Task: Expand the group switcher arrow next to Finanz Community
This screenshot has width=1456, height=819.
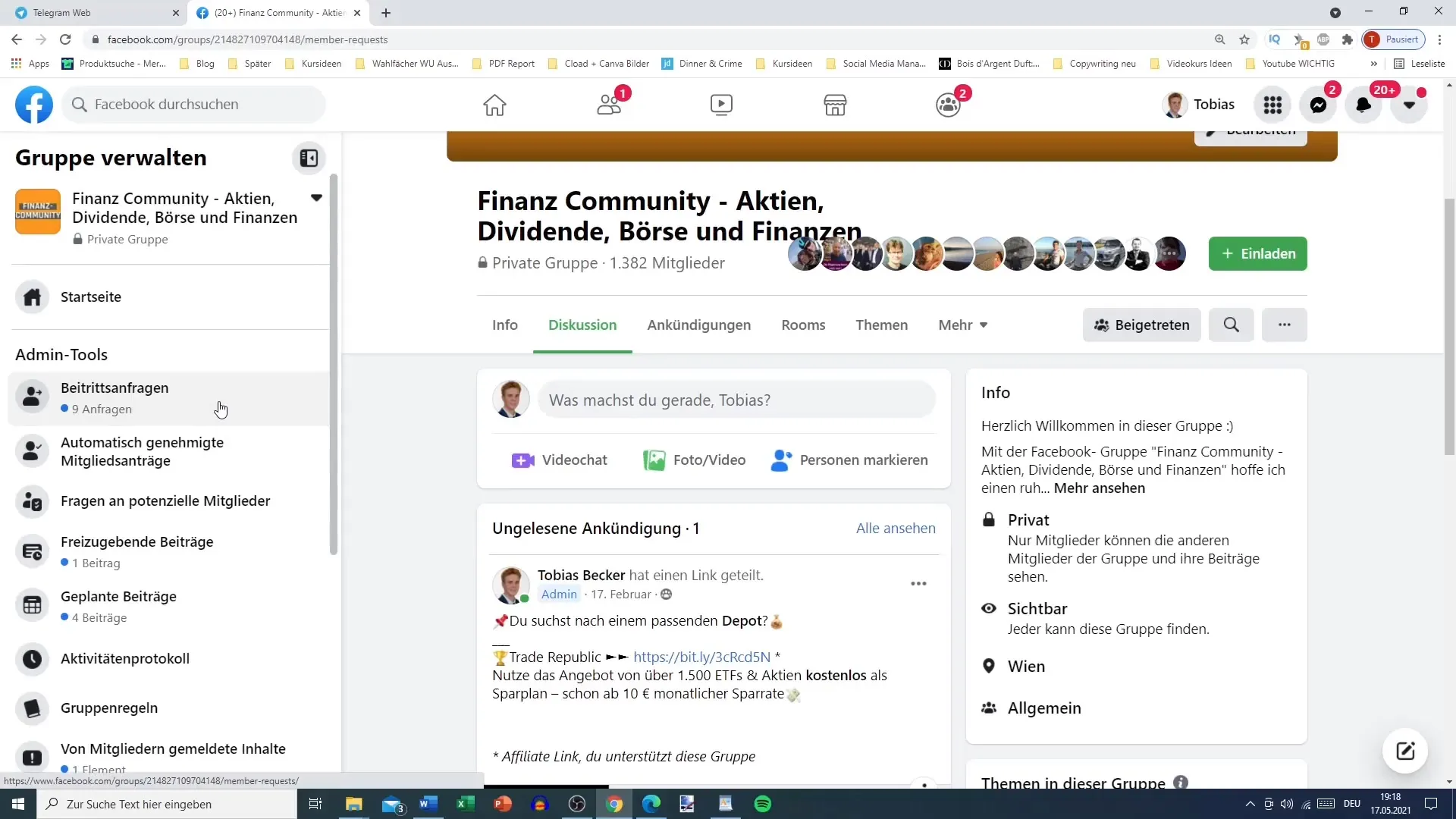Action: (316, 198)
